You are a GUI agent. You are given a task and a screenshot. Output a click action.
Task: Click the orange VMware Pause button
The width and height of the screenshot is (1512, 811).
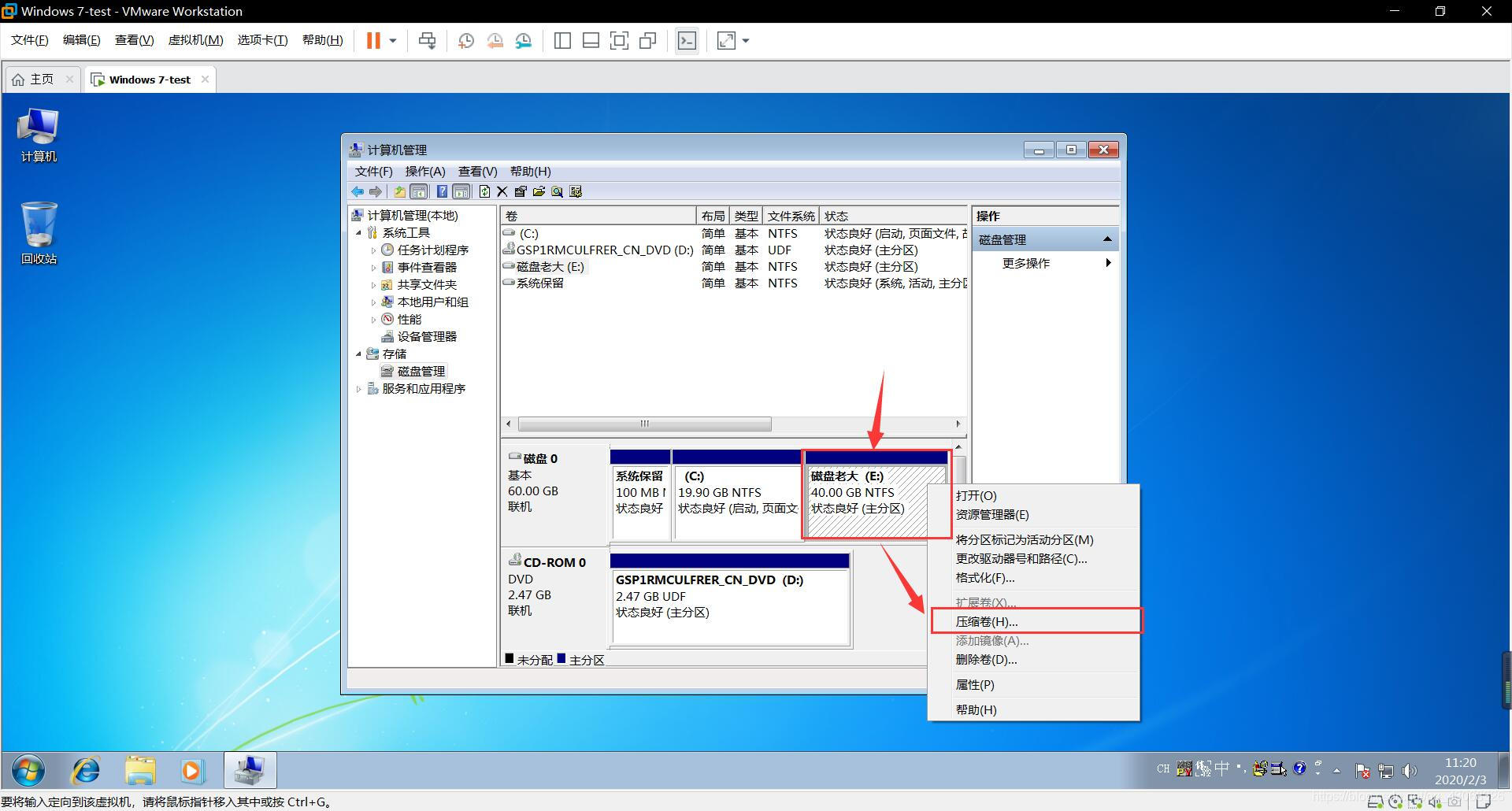pos(373,40)
